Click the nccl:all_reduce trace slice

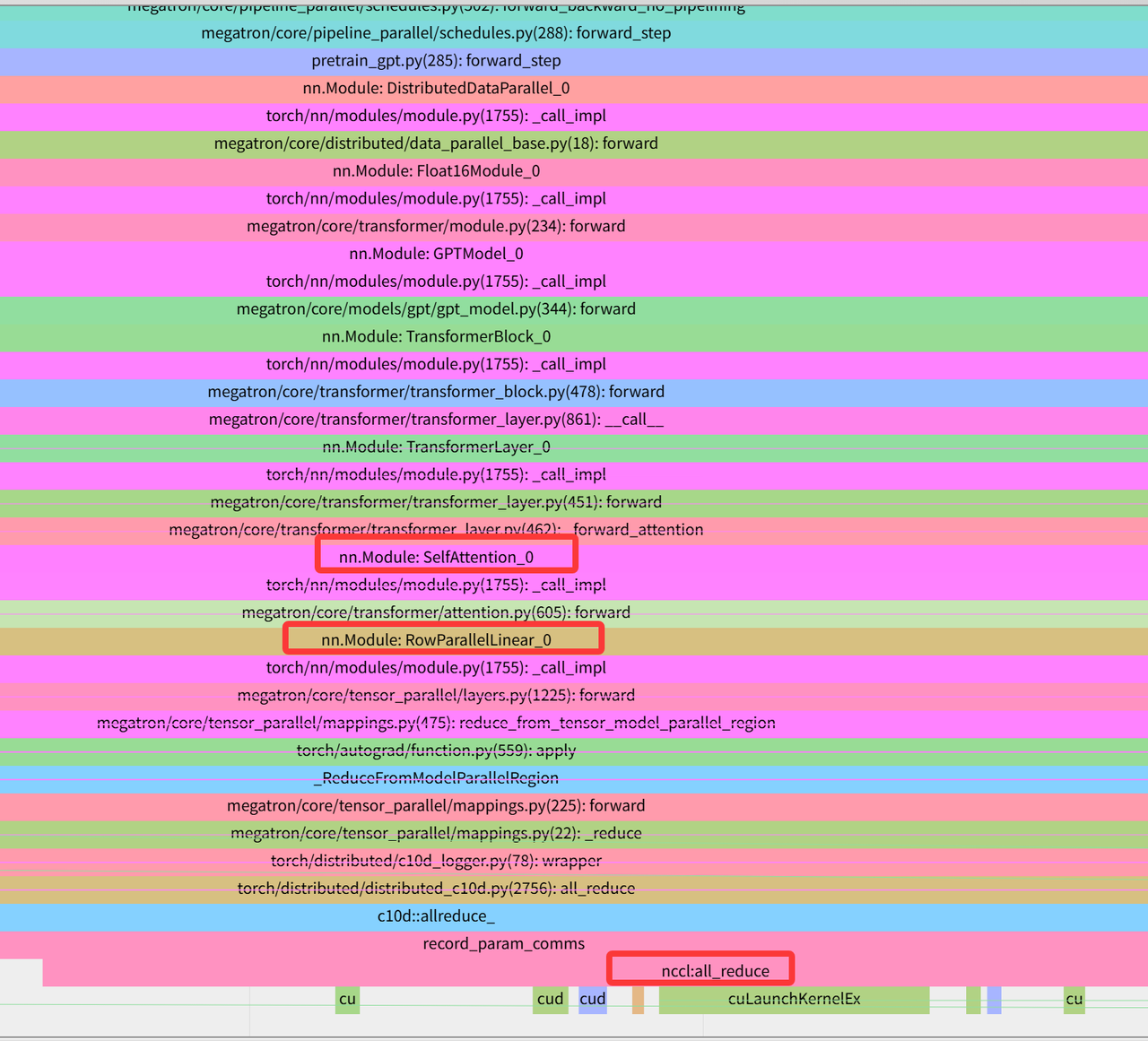coord(715,971)
